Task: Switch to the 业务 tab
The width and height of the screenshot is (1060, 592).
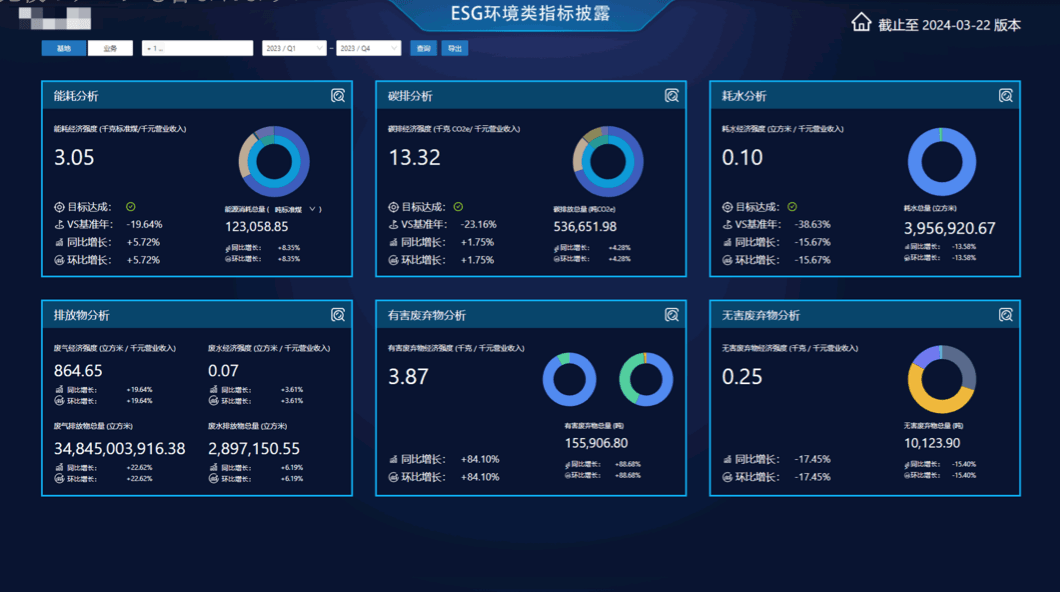Action: [110, 48]
